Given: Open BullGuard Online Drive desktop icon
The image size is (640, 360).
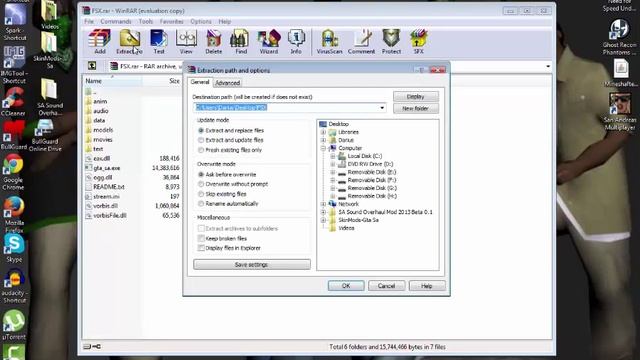Looking at the screenshot, I should (45, 136).
